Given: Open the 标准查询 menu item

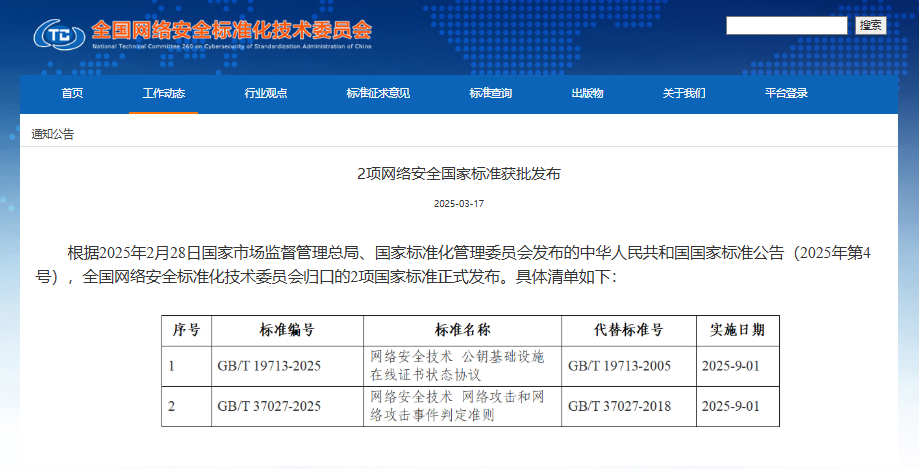Looking at the screenshot, I should pyautogui.click(x=491, y=93).
